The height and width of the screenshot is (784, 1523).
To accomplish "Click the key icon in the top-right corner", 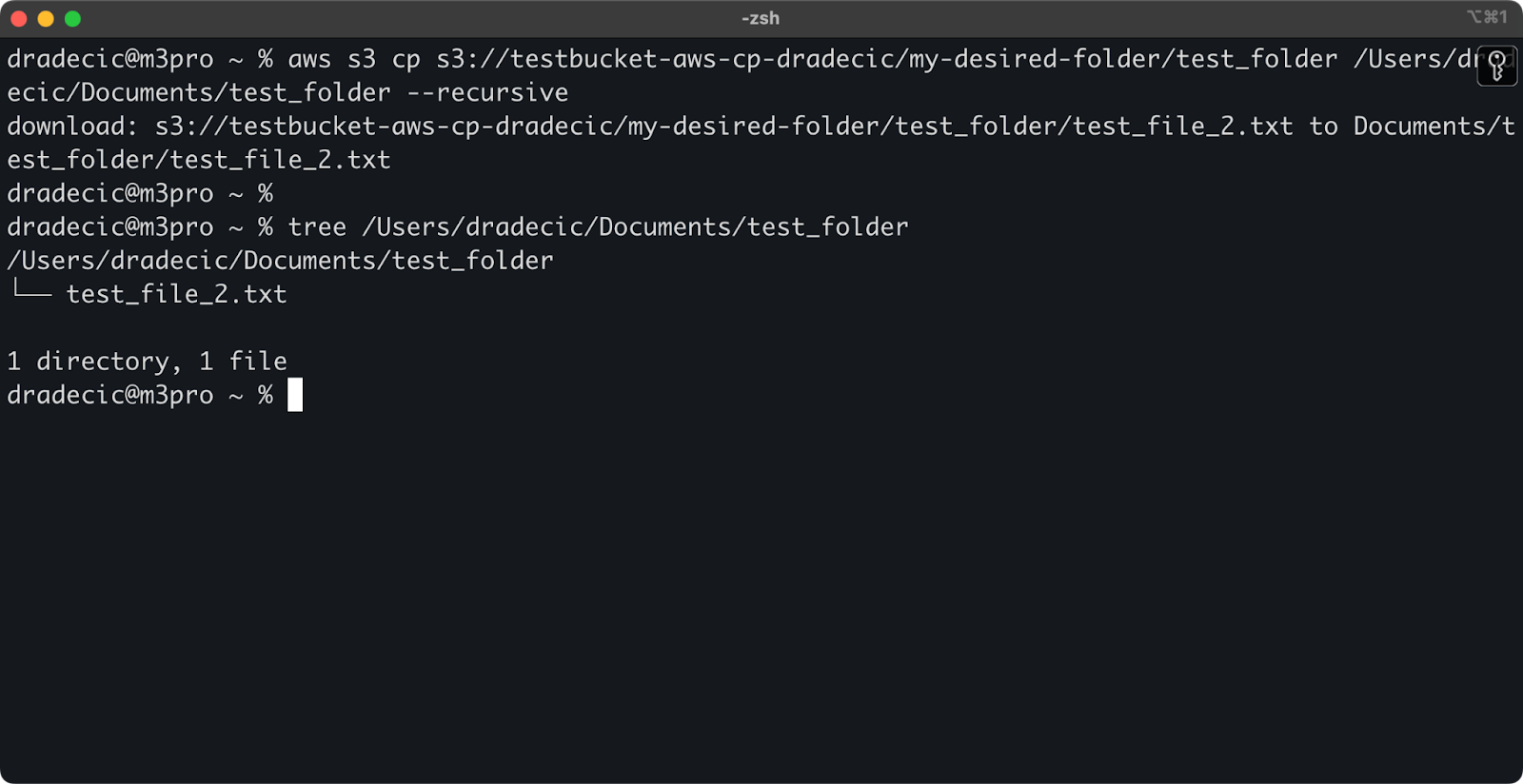I will pos(1496,67).
